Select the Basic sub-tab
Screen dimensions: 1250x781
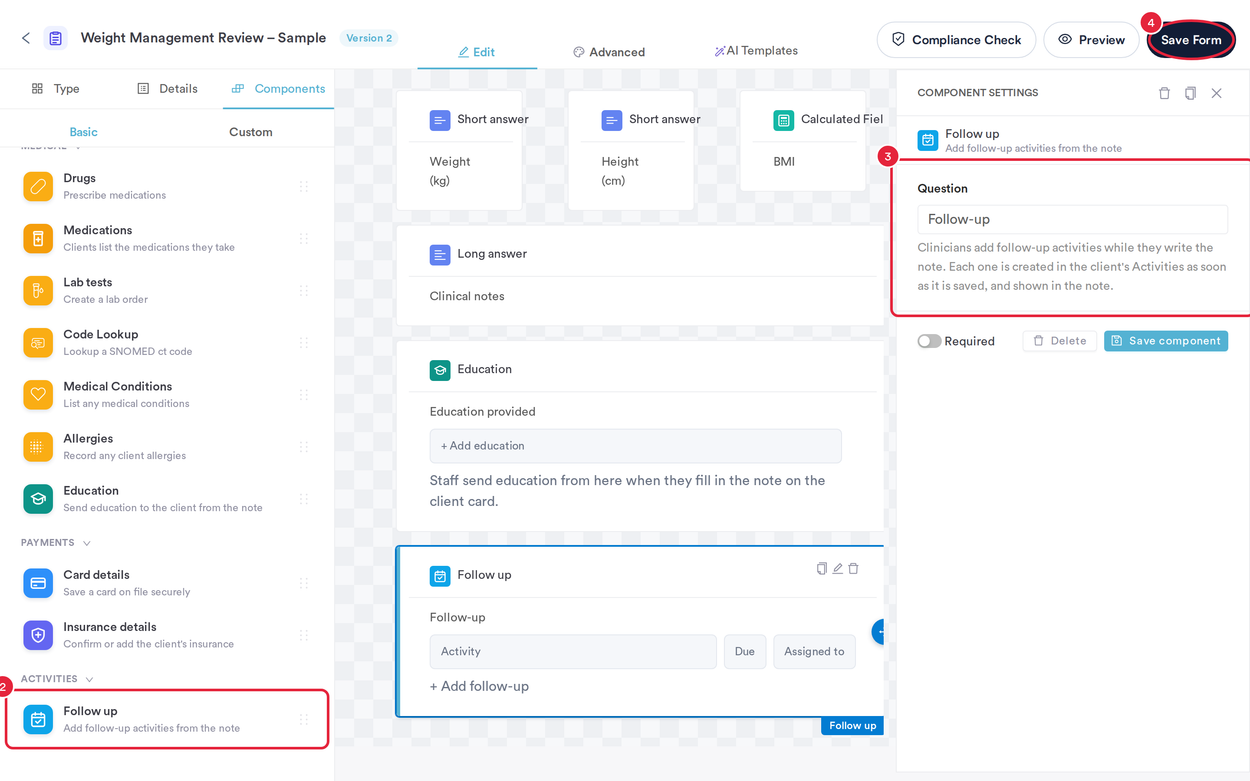point(83,131)
